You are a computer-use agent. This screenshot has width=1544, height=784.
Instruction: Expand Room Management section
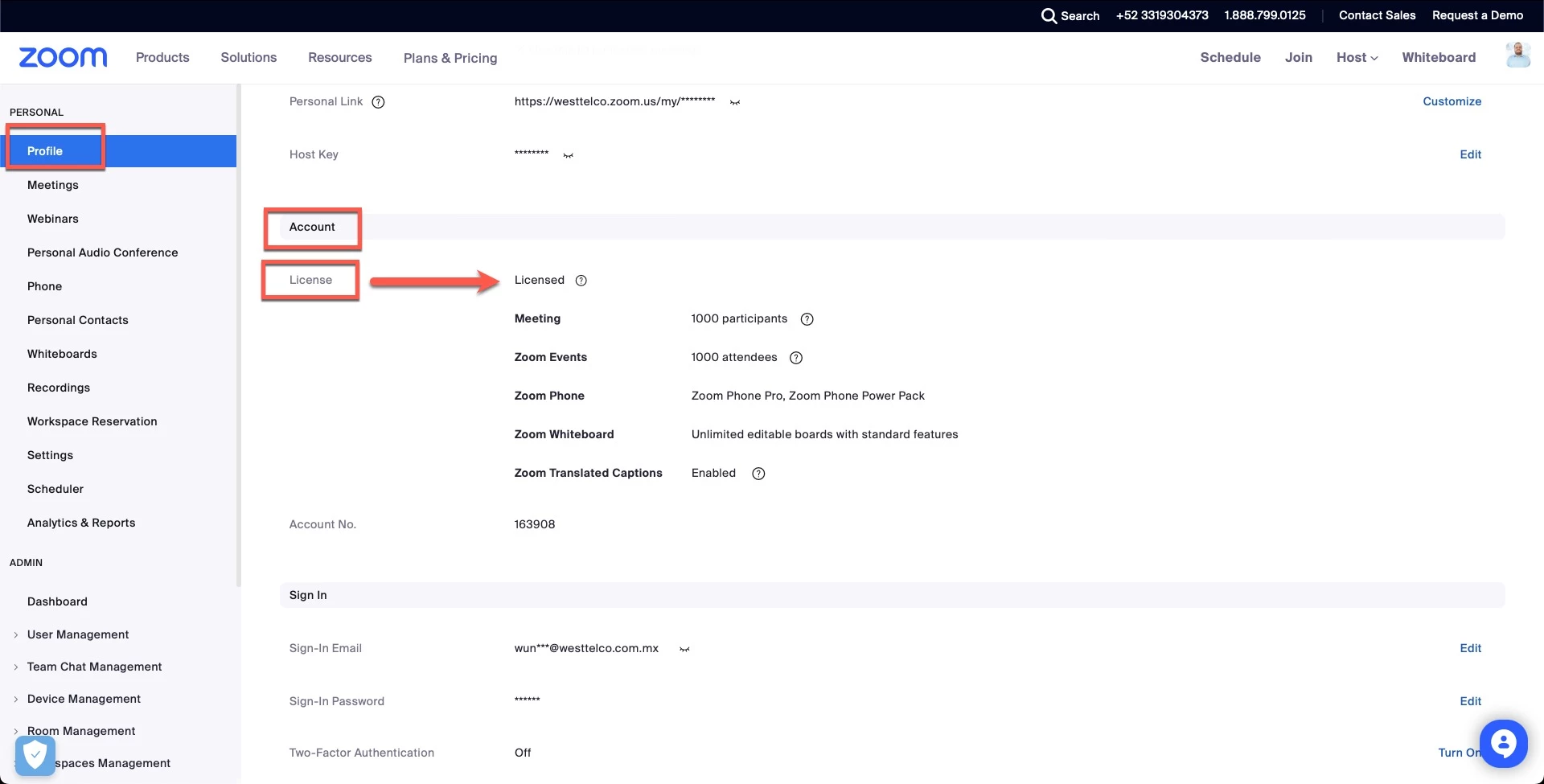coord(16,731)
